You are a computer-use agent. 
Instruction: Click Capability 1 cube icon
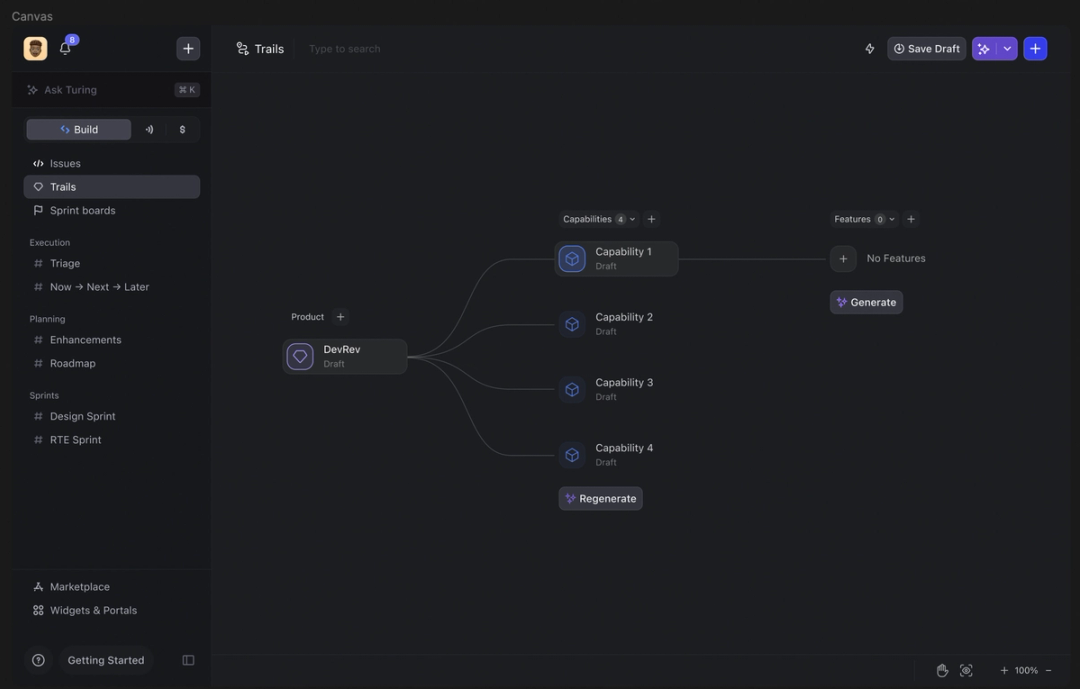pyautogui.click(x=572, y=258)
